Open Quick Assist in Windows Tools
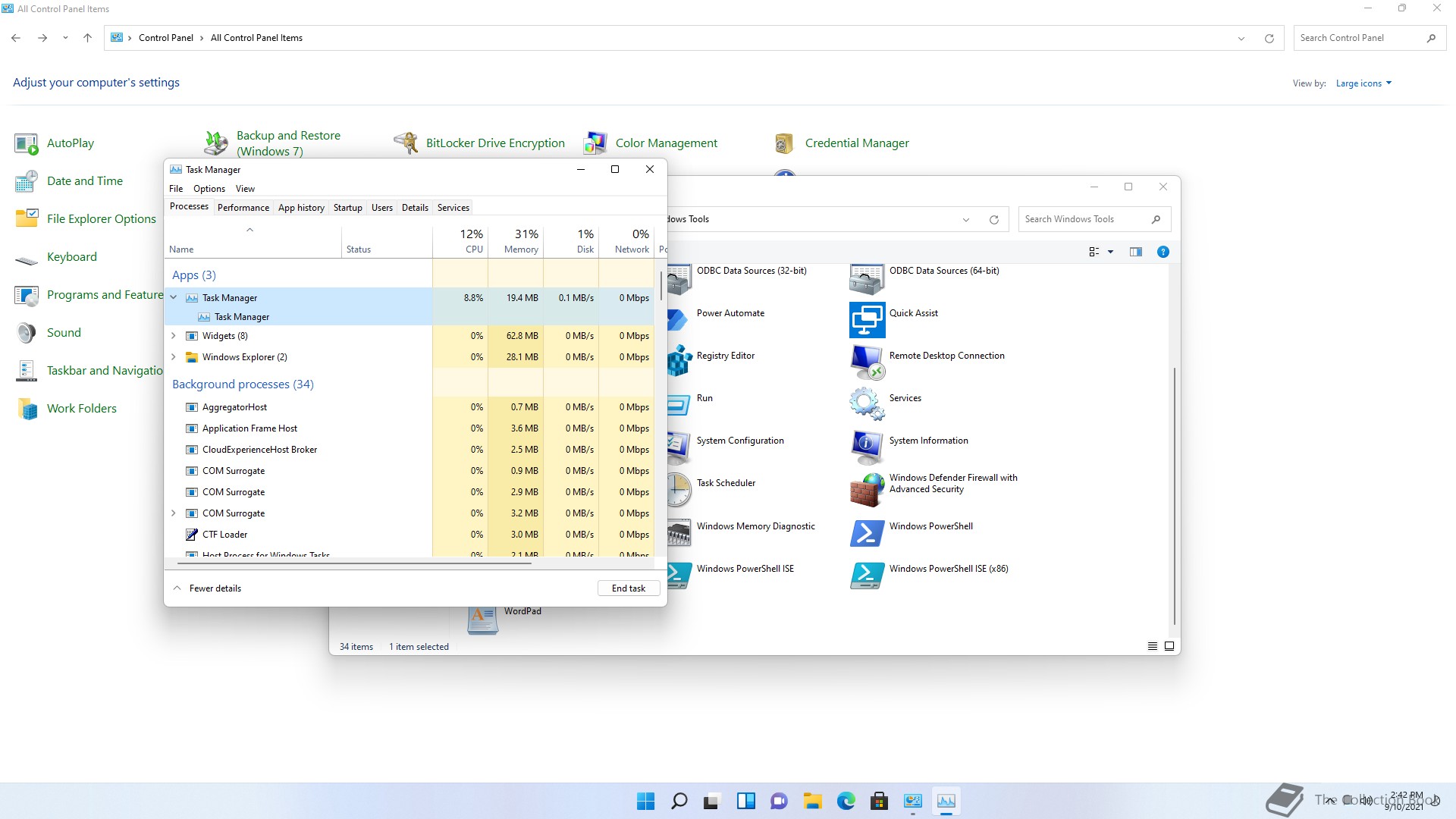This screenshot has width=1456, height=819. point(867,320)
